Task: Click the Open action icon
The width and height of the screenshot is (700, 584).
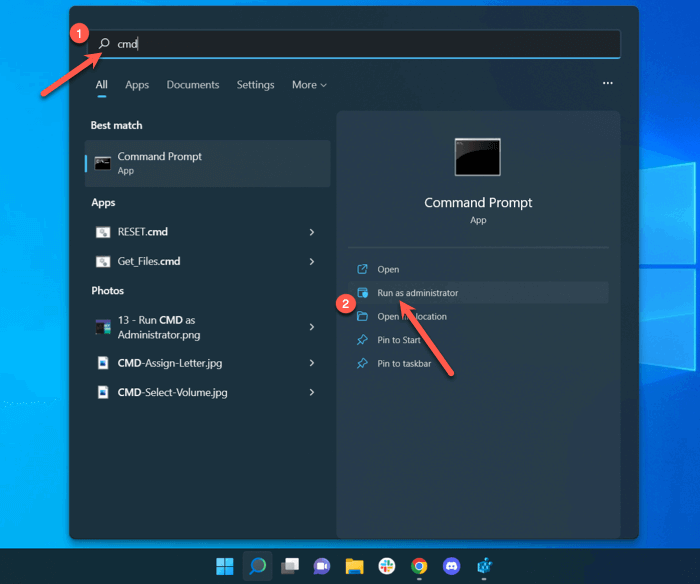Action: (362, 269)
